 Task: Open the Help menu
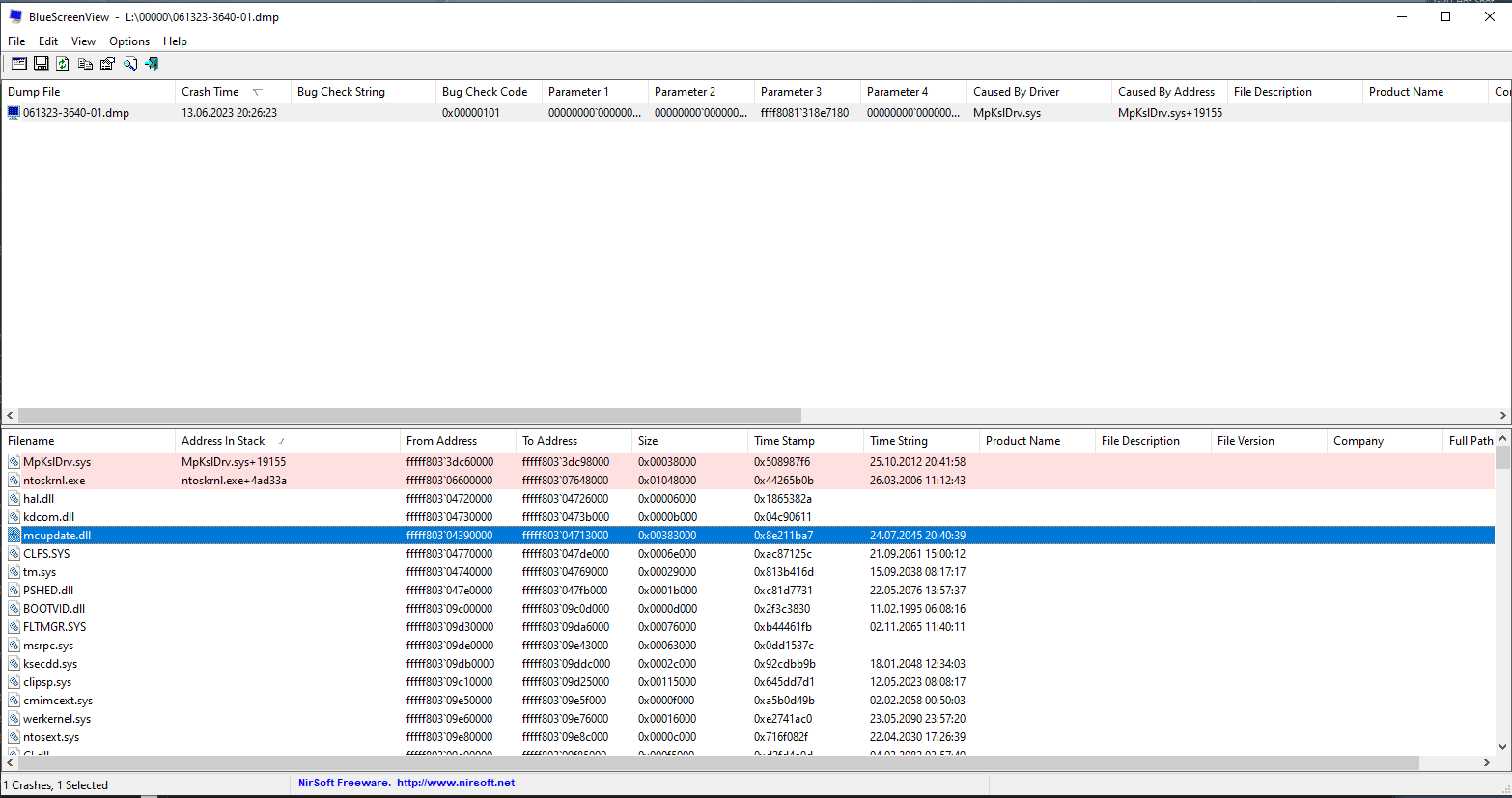coord(175,41)
